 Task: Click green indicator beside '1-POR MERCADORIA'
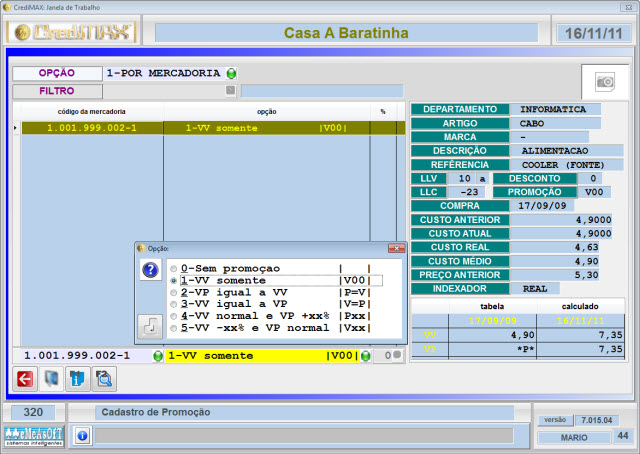pos(232,74)
